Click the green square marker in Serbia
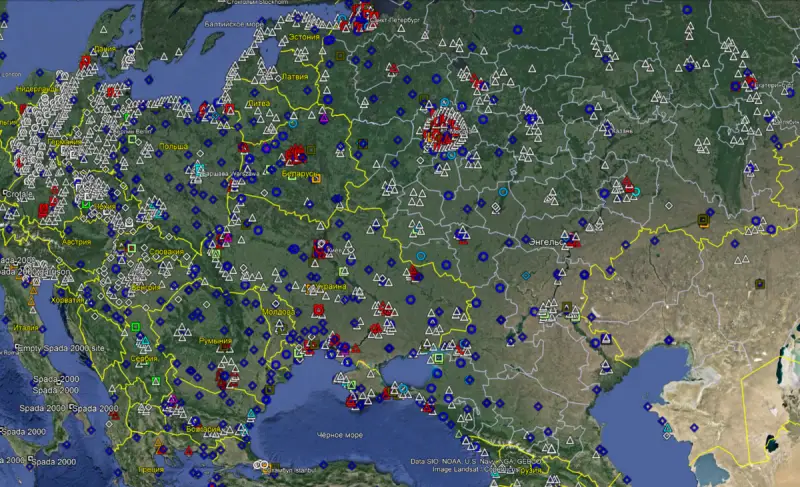Image resolution: width=800 pixels, height=487 pixels. (136, 327)
